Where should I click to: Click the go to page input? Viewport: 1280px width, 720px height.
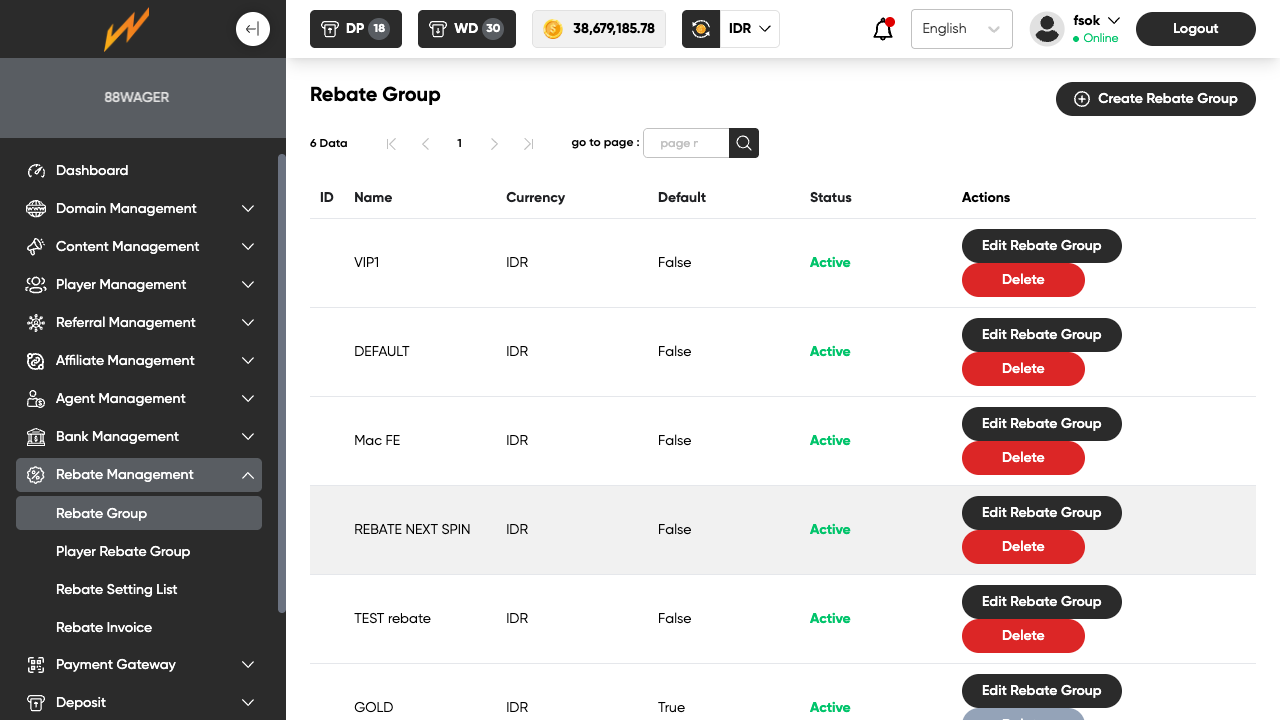[686, 143]
